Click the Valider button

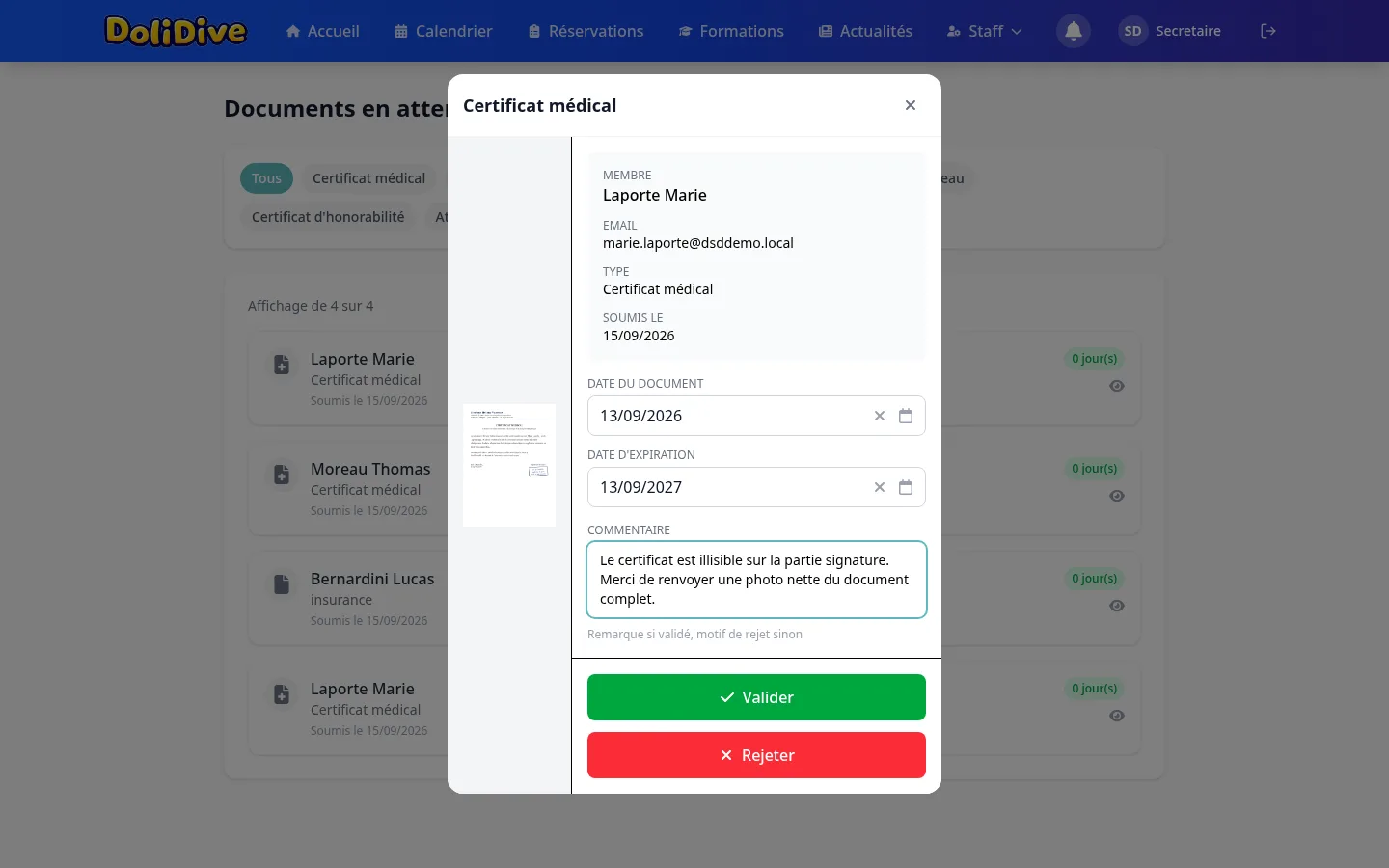pyautogui.click(x=756, y=697)
